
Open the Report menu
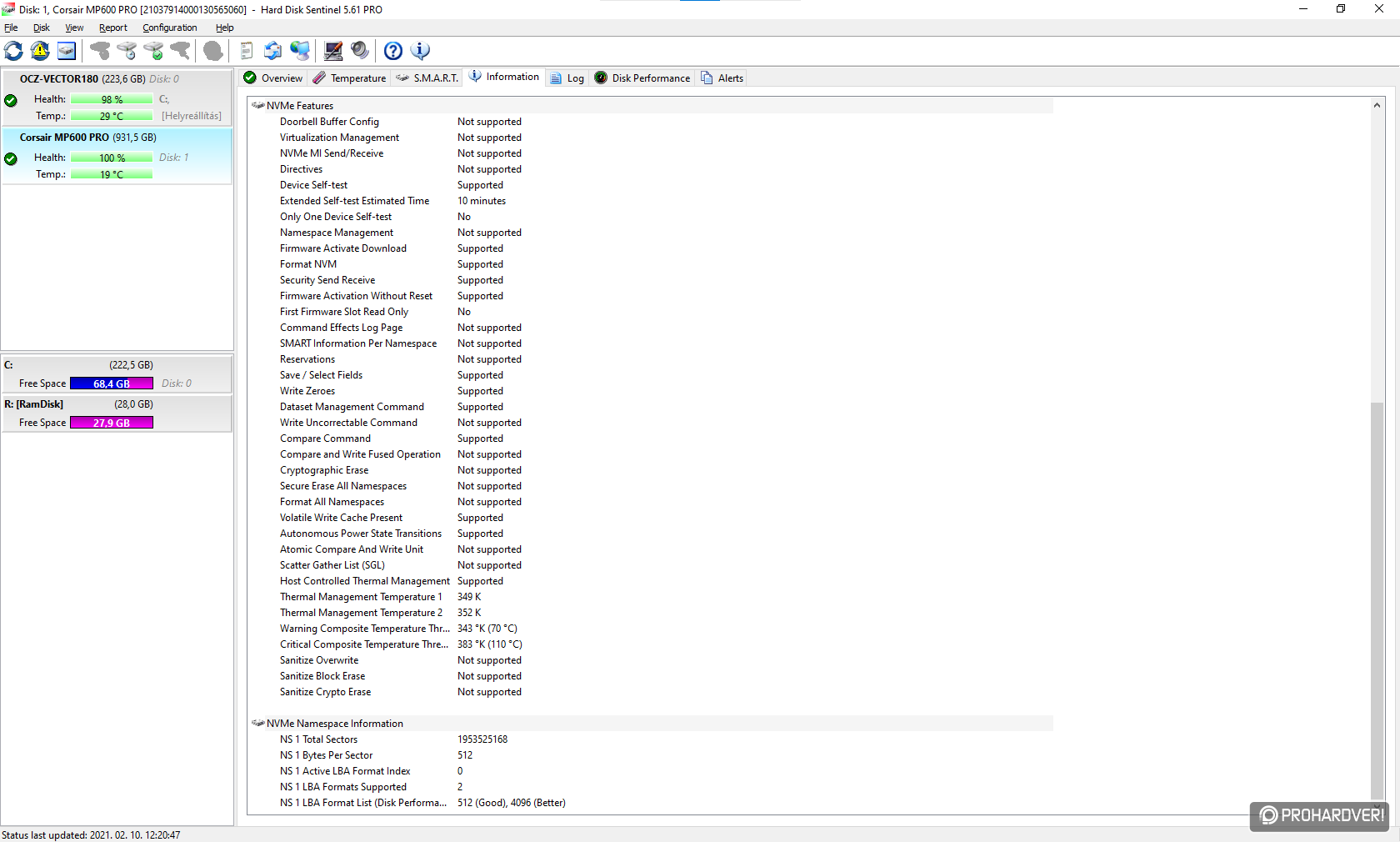(113, 28)
